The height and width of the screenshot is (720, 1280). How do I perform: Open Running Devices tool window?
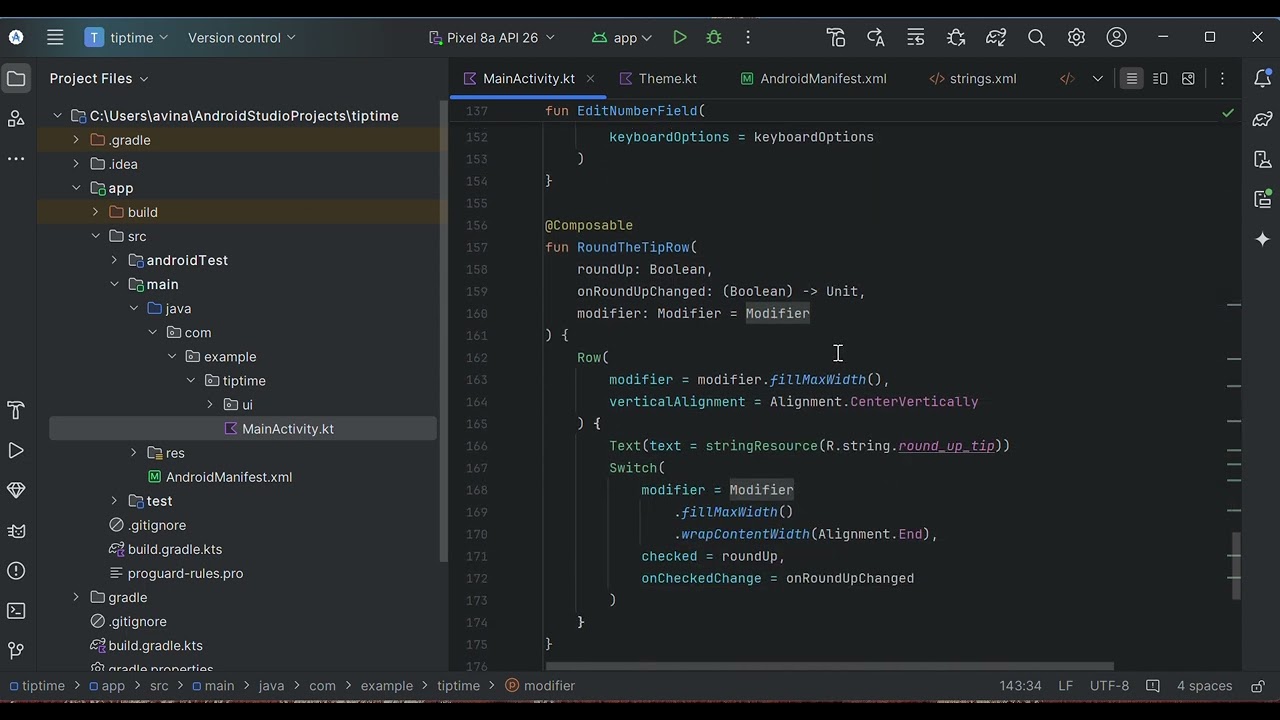click(x=1263, y=199)
